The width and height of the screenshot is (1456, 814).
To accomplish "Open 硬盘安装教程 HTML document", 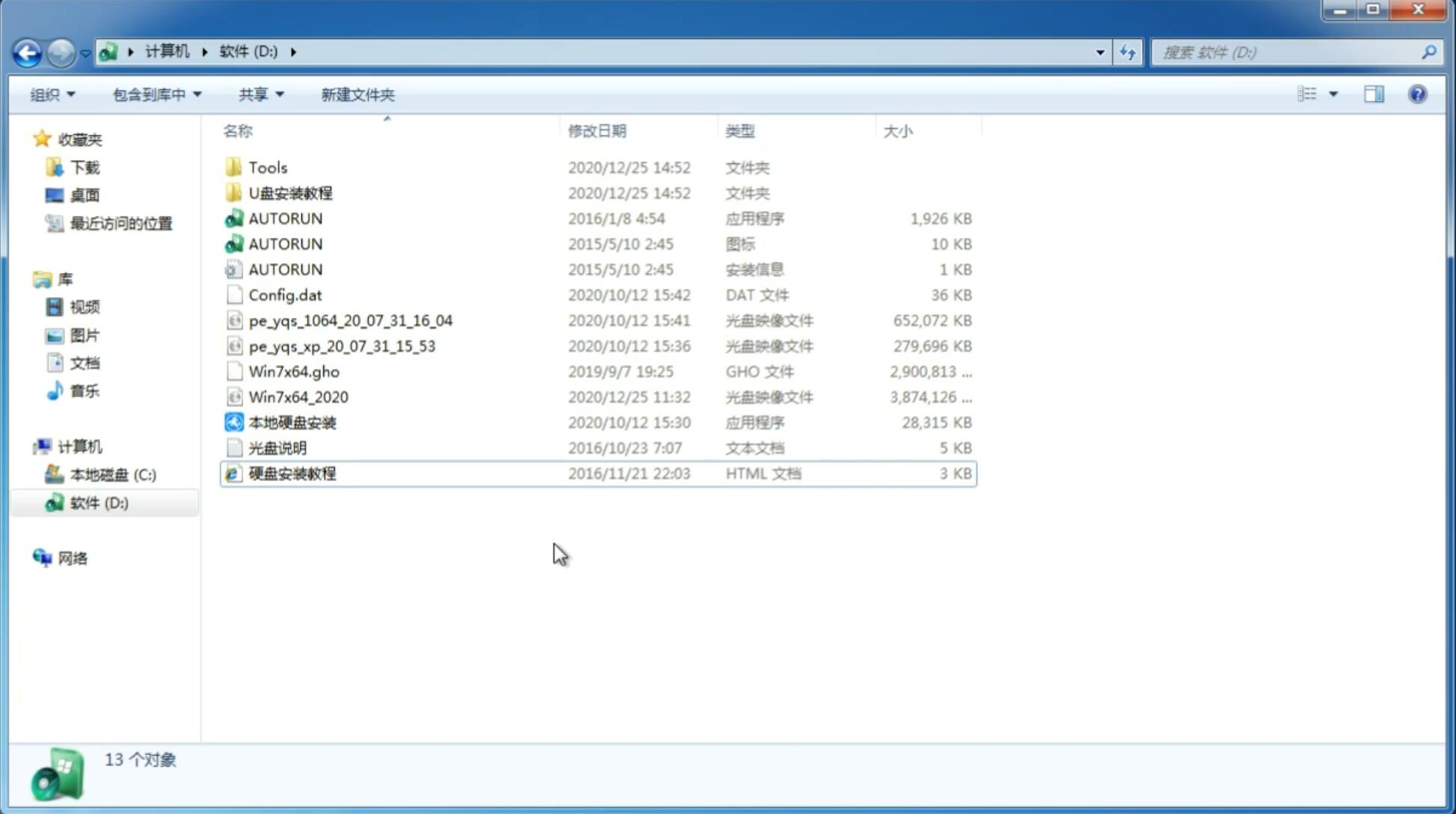I will click(291, 473).
